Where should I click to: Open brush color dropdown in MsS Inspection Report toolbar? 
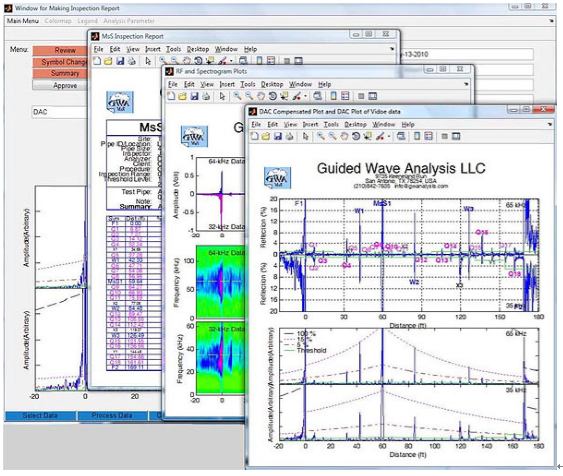[231, 61]
